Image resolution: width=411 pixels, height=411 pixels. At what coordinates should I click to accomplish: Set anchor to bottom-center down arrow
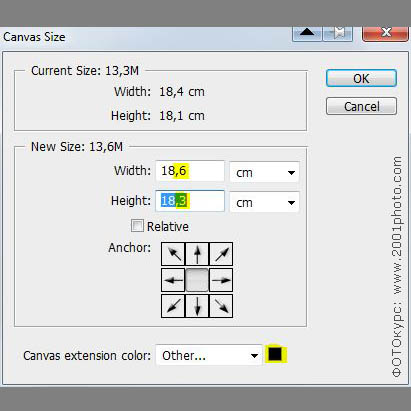click(197, 306)
